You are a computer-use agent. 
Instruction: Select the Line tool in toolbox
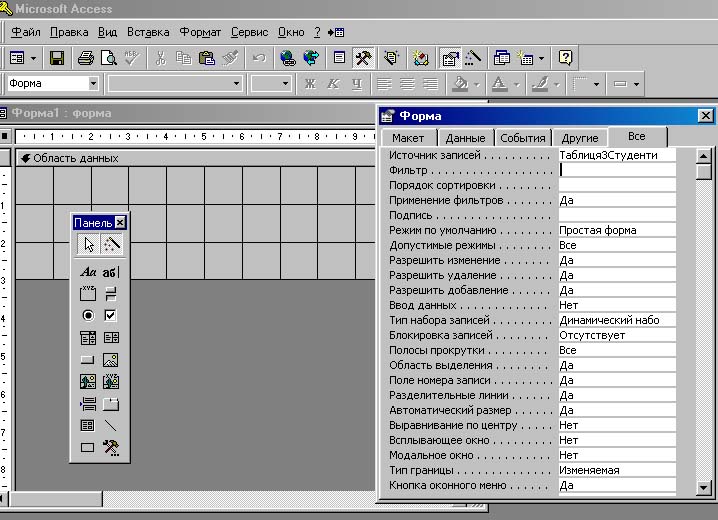pyautogui.click(x=111, y=426)
